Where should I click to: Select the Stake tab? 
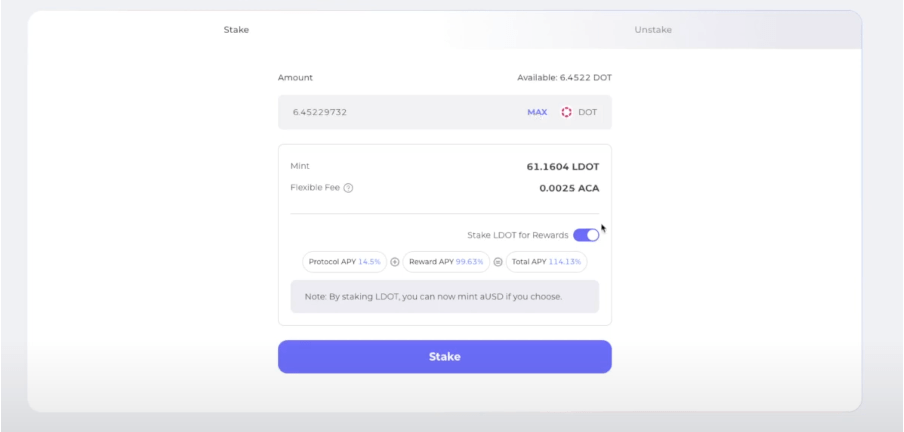(236, 30)
